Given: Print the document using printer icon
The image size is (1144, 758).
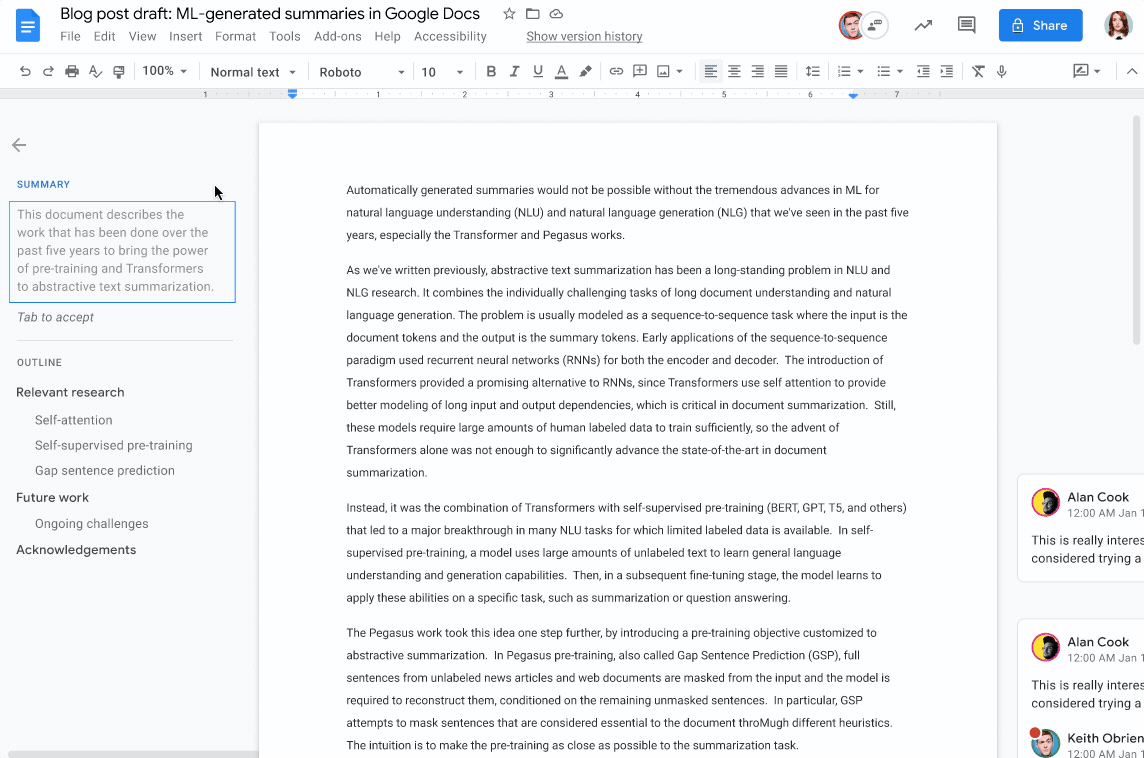Looking at the screenshot, I should coord(72,71).
